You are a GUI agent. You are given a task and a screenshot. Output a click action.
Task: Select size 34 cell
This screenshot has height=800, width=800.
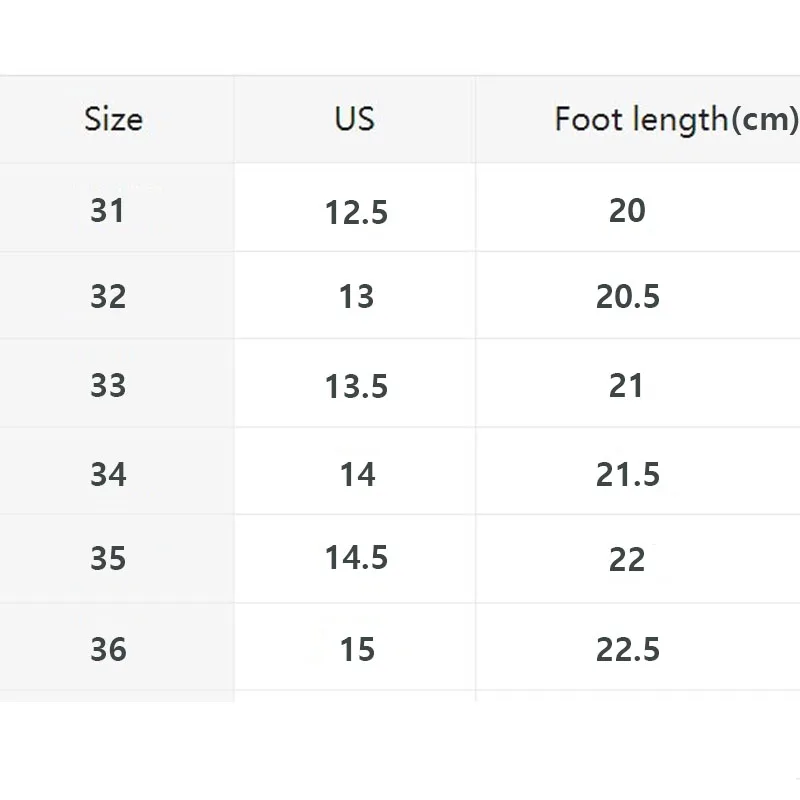pyautogui.click(x=108, y=473)
